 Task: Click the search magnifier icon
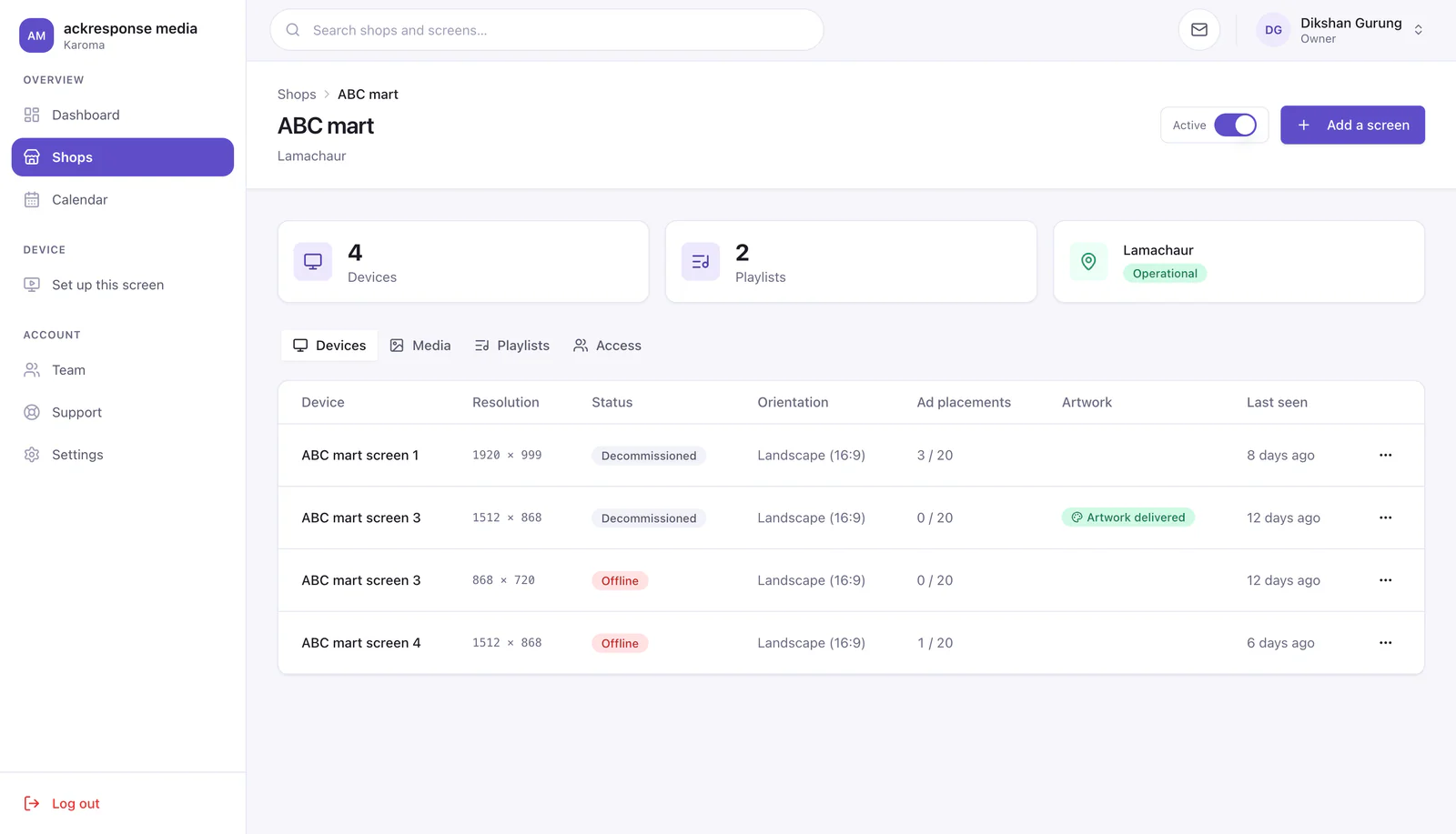point(293,30)
